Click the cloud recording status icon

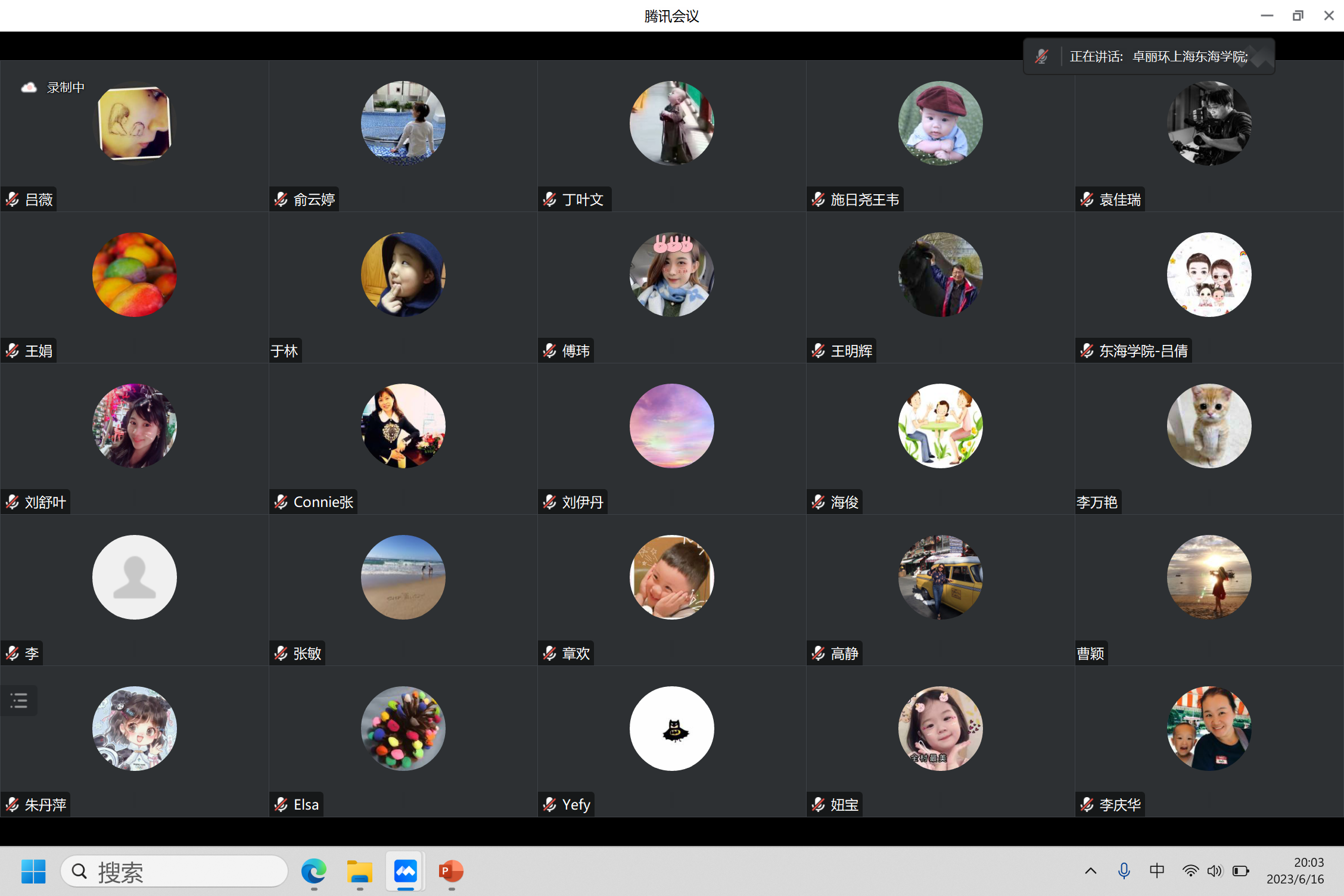[x=29, y=88]
